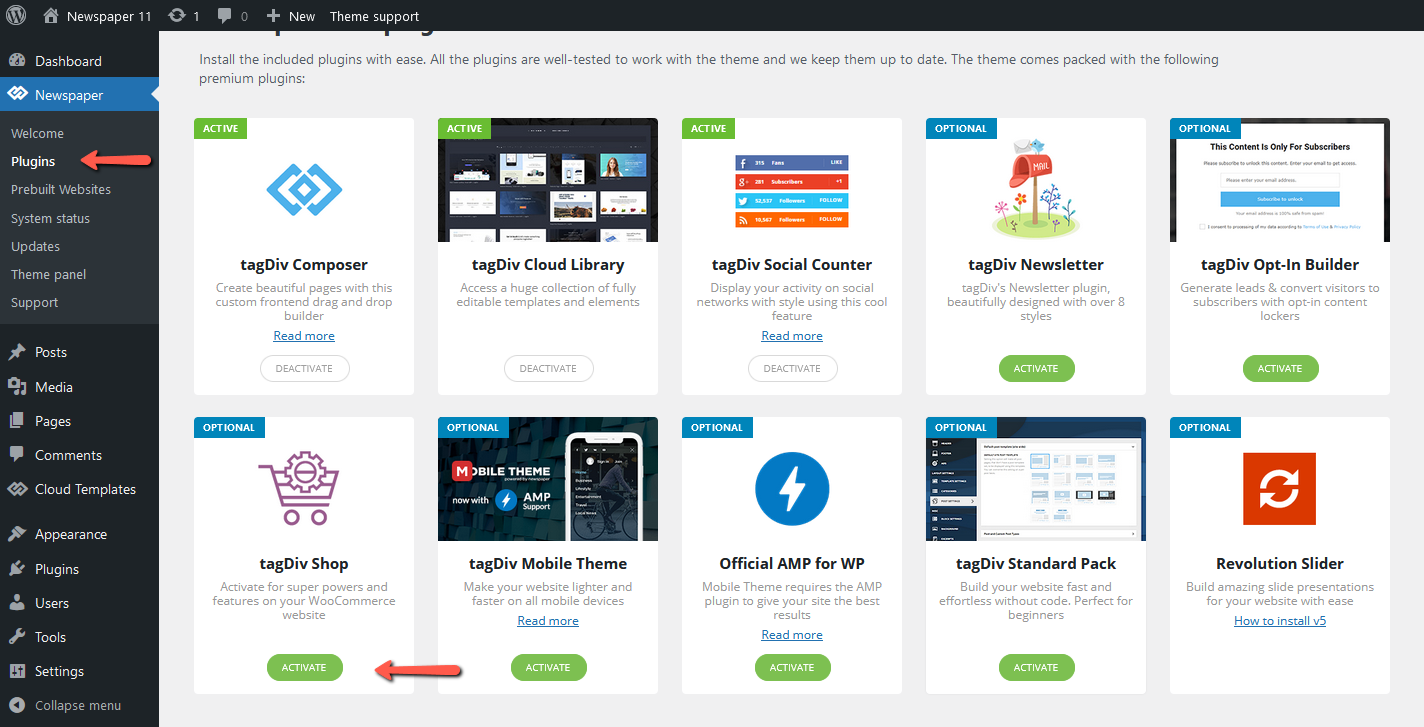
Task: Select Welcome in Newspaper submenu
Action: click(37, 133)
